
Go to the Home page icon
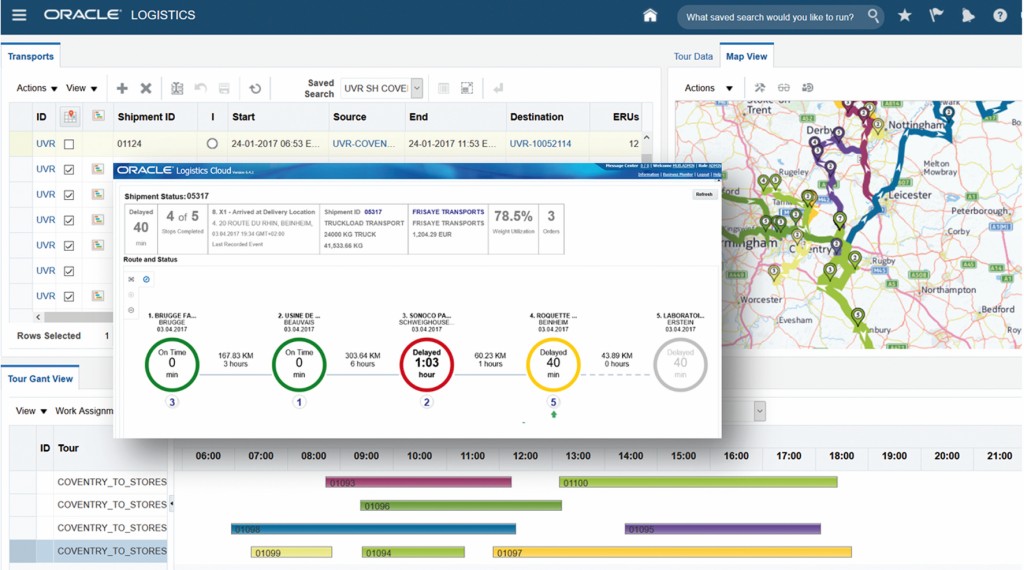[650, 16]
